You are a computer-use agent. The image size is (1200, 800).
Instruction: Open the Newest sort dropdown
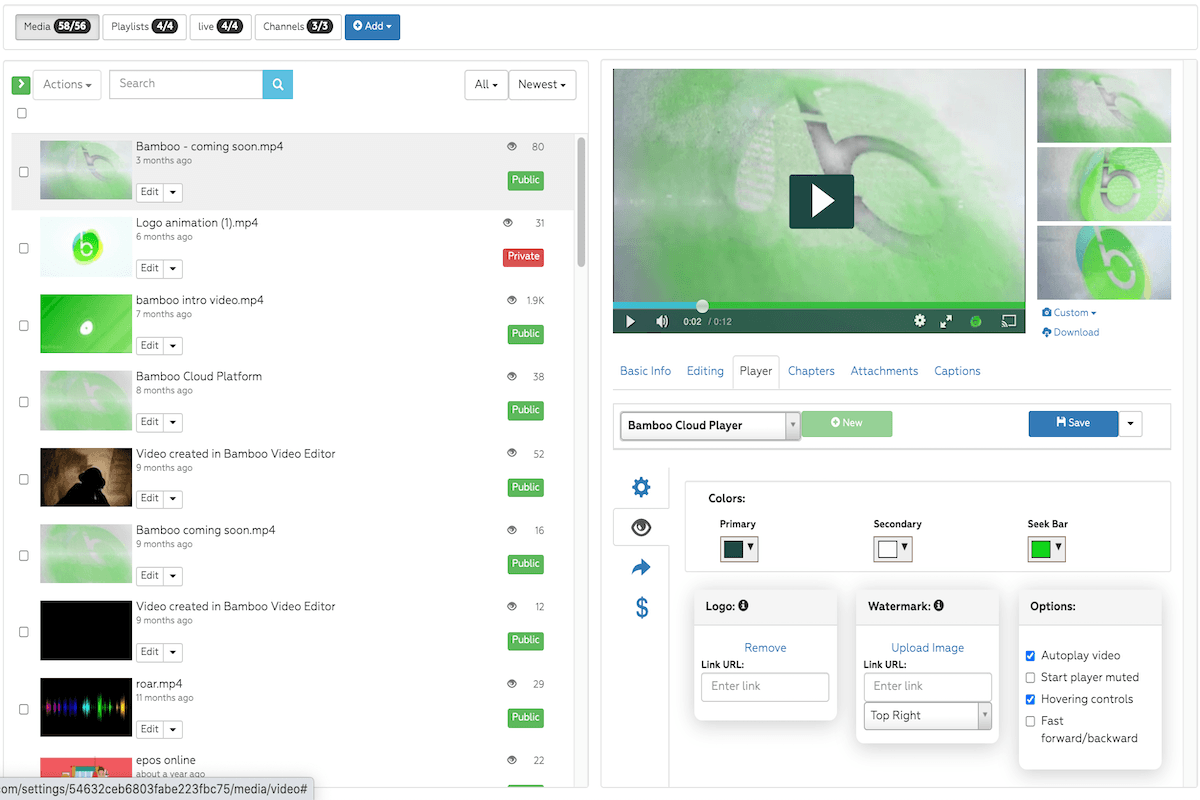542,85
